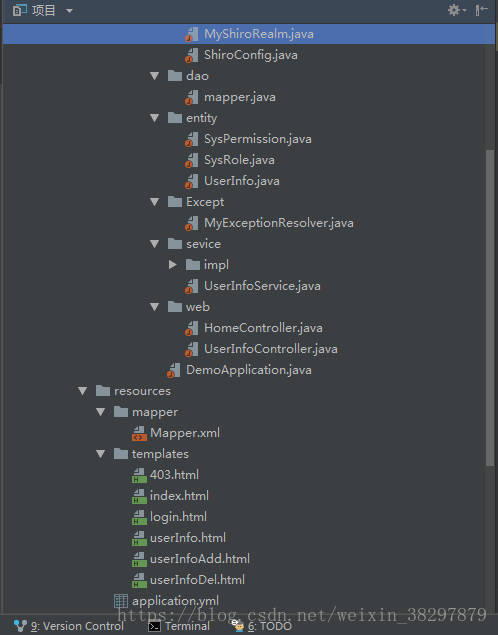Click the templates folder icon
498x635 pixels.
[121, 454]
